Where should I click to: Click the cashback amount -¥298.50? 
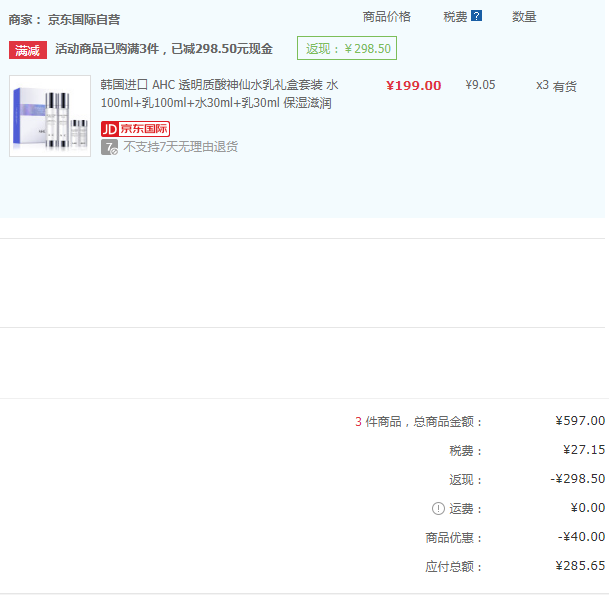[578, 478]
